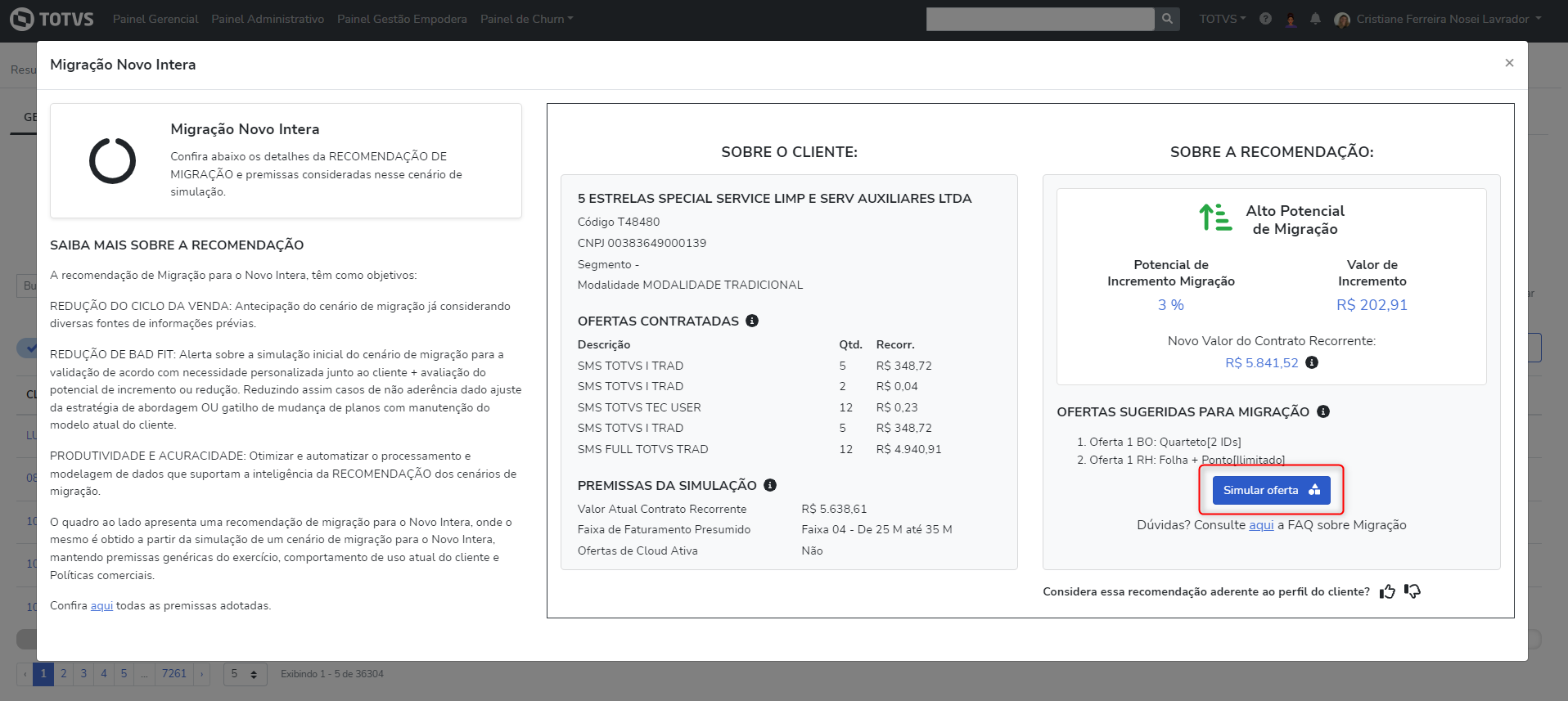The width and height of the screenshot is (1568, 701).
Task: Open the aqui link for premissas adotadas
Action: 101,605
